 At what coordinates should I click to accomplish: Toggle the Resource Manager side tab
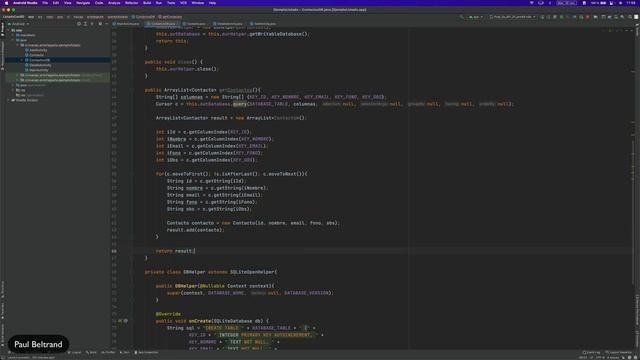(2, 55)
